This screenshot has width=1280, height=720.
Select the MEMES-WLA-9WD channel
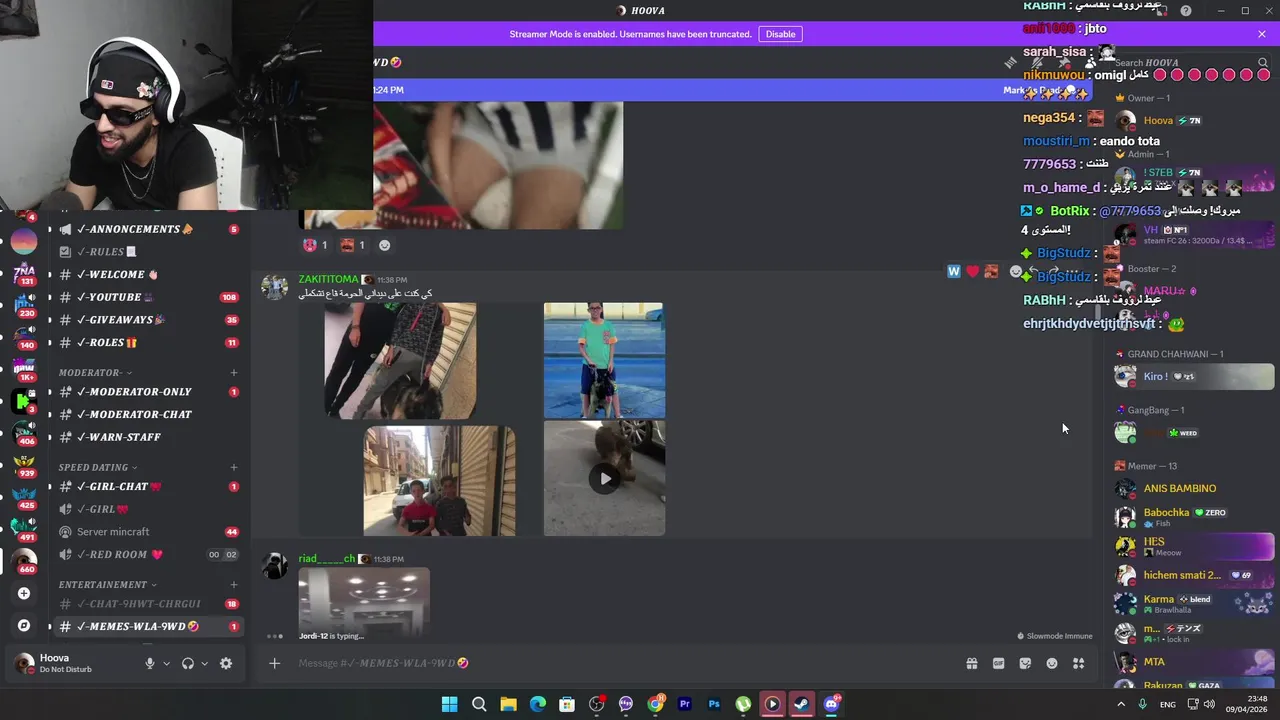tap(147, 627)
